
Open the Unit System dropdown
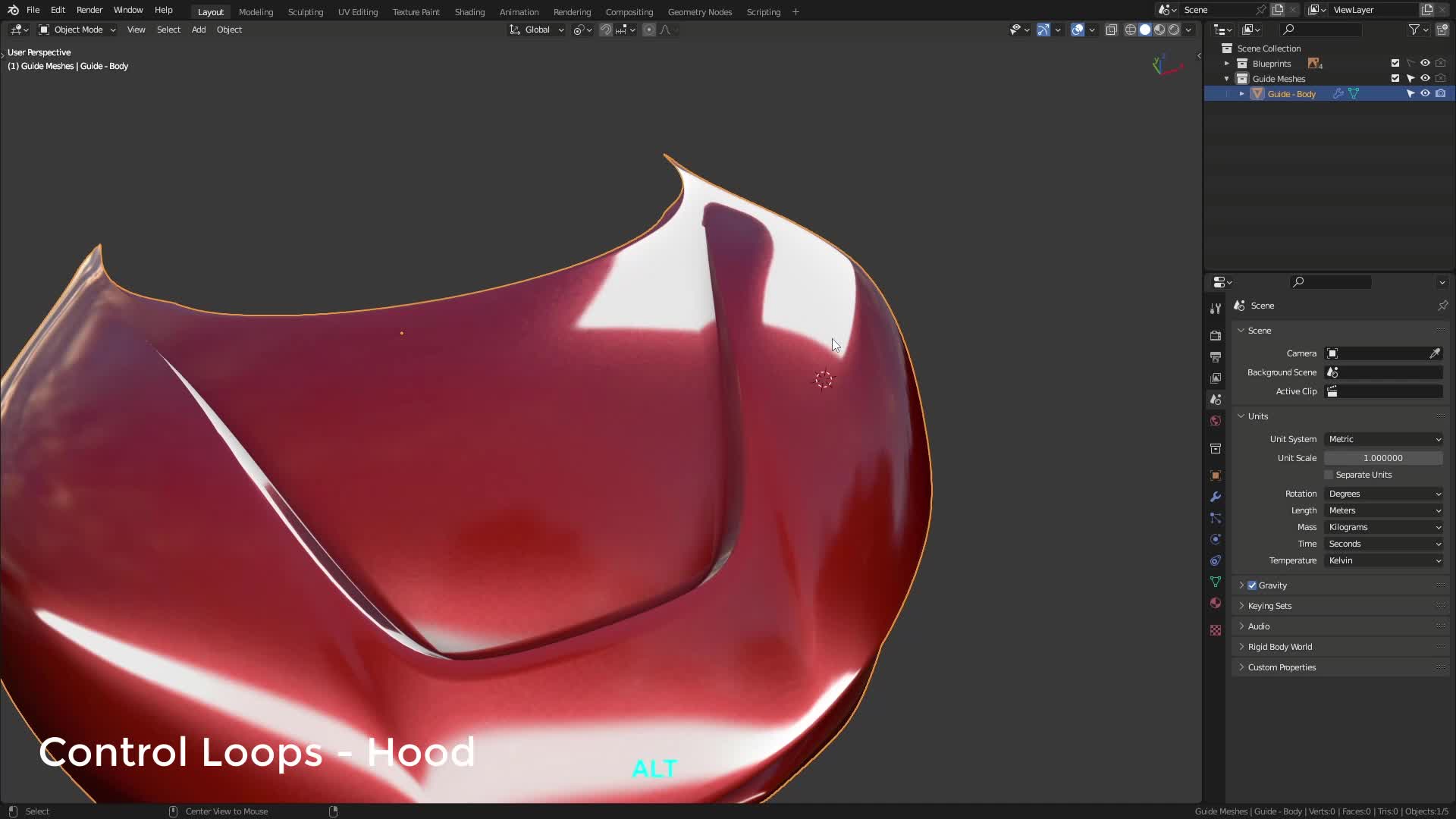point(1384,439)
